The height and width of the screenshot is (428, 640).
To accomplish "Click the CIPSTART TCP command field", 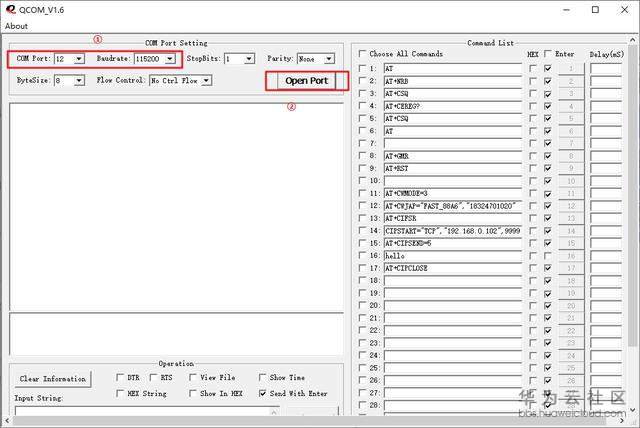I will click(x=453, y=231).
